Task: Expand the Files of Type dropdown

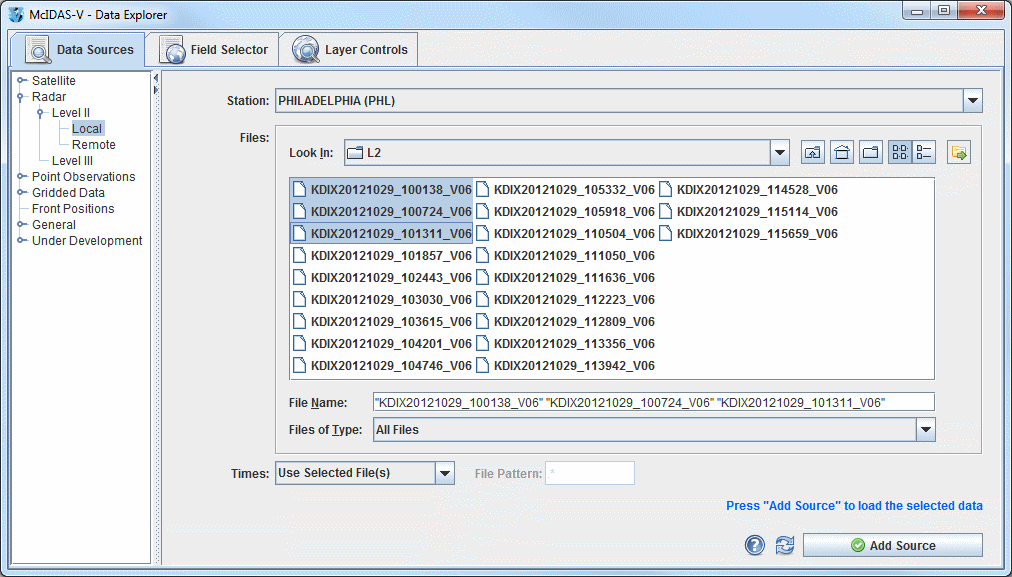Action: coord(925,430)
